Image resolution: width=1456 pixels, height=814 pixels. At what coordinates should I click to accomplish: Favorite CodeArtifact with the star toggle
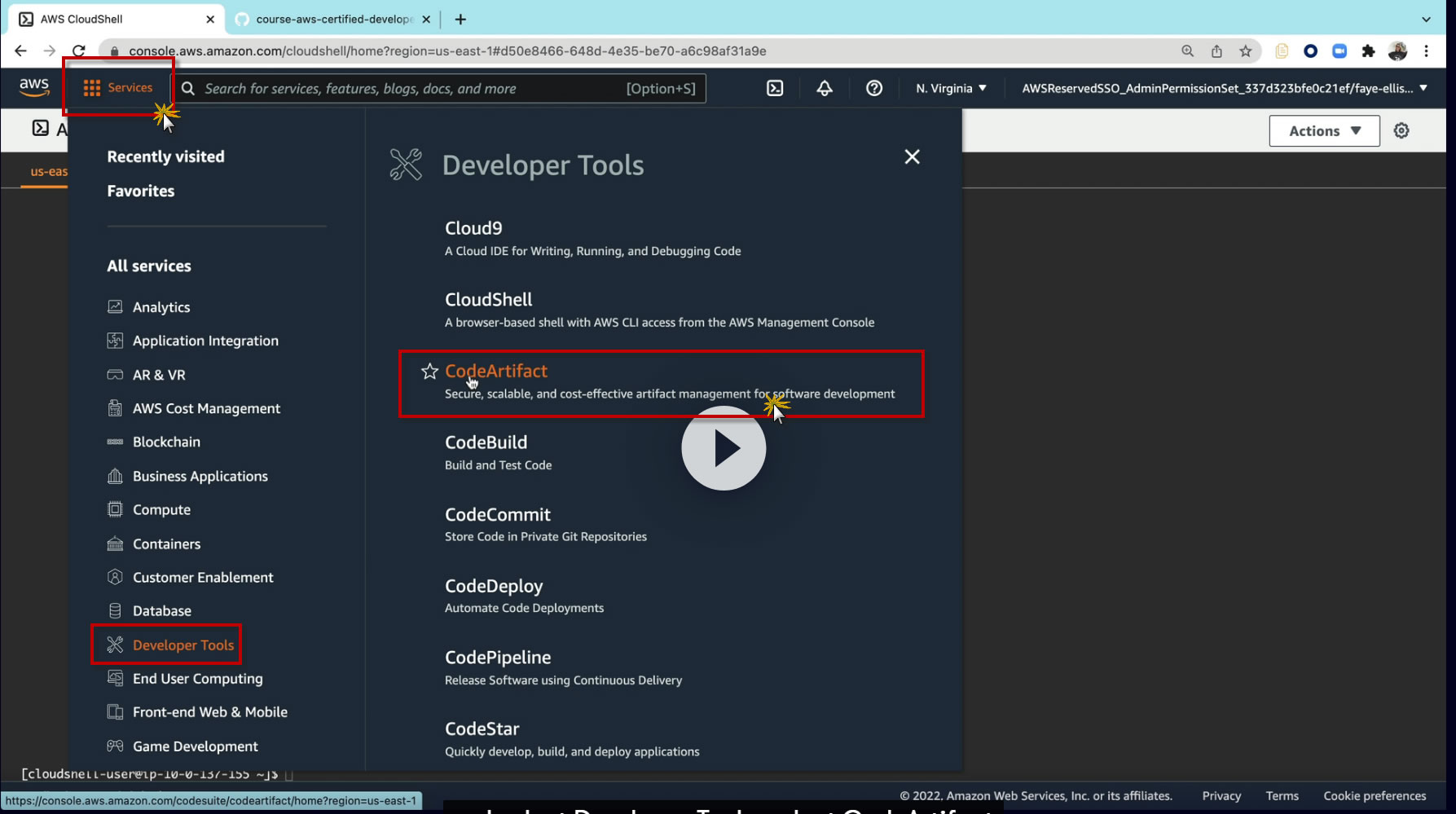tap(429, 372)
